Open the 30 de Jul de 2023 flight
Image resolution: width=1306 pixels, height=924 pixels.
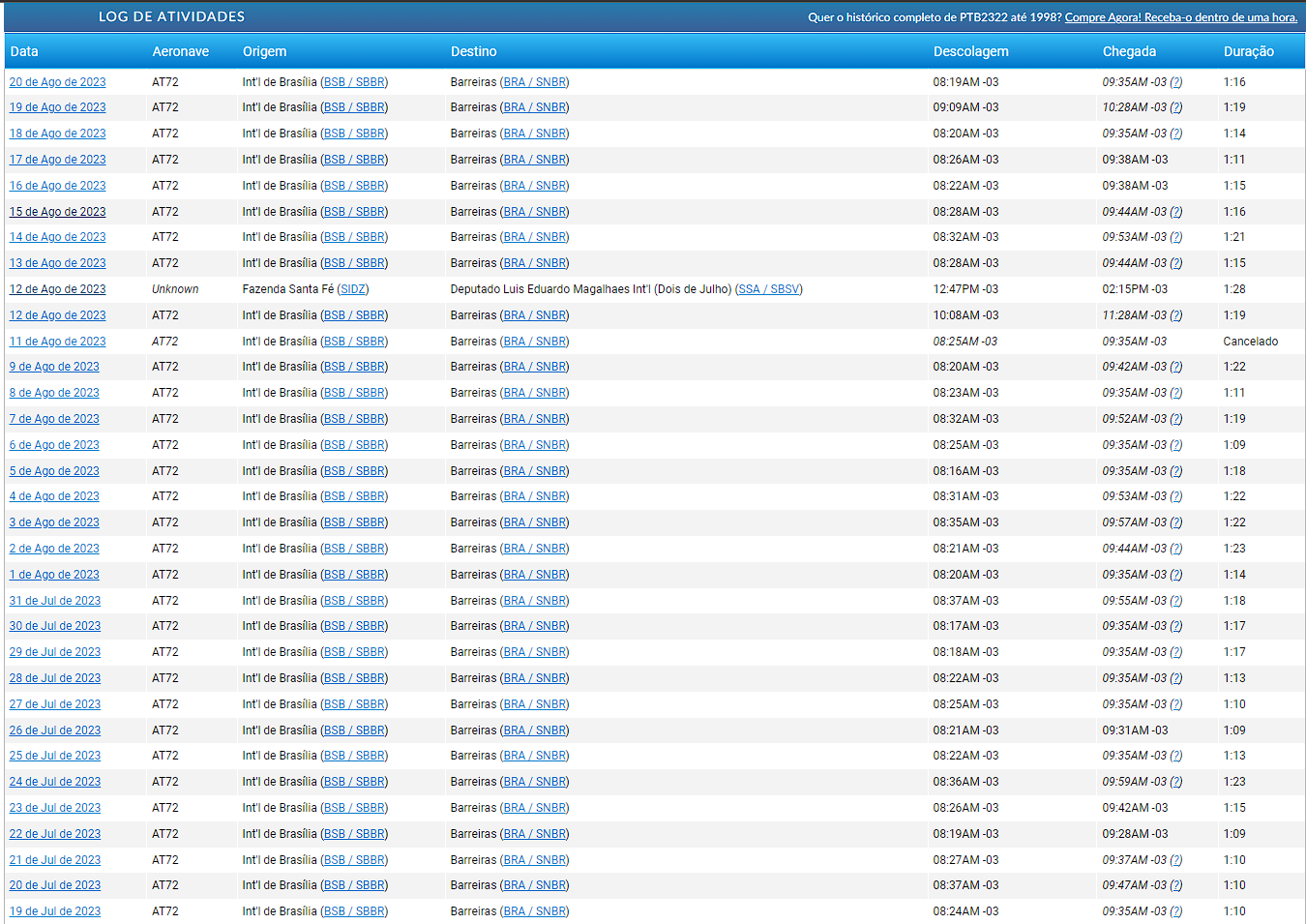tap(55, 626)
